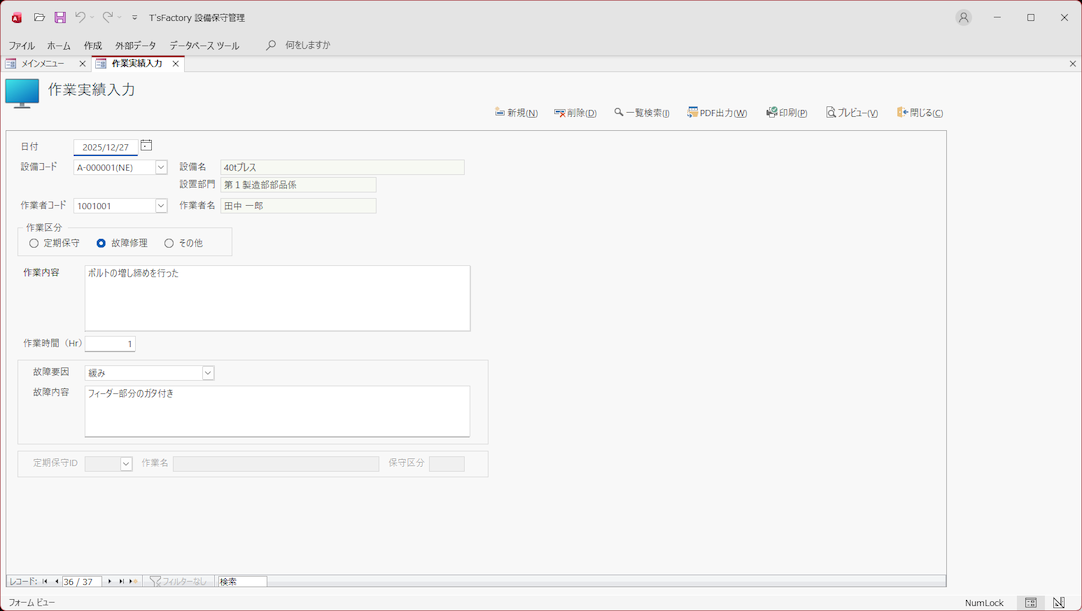Click the open folder icon in the title bar
1082x611 pixels.
click(39, 17)
